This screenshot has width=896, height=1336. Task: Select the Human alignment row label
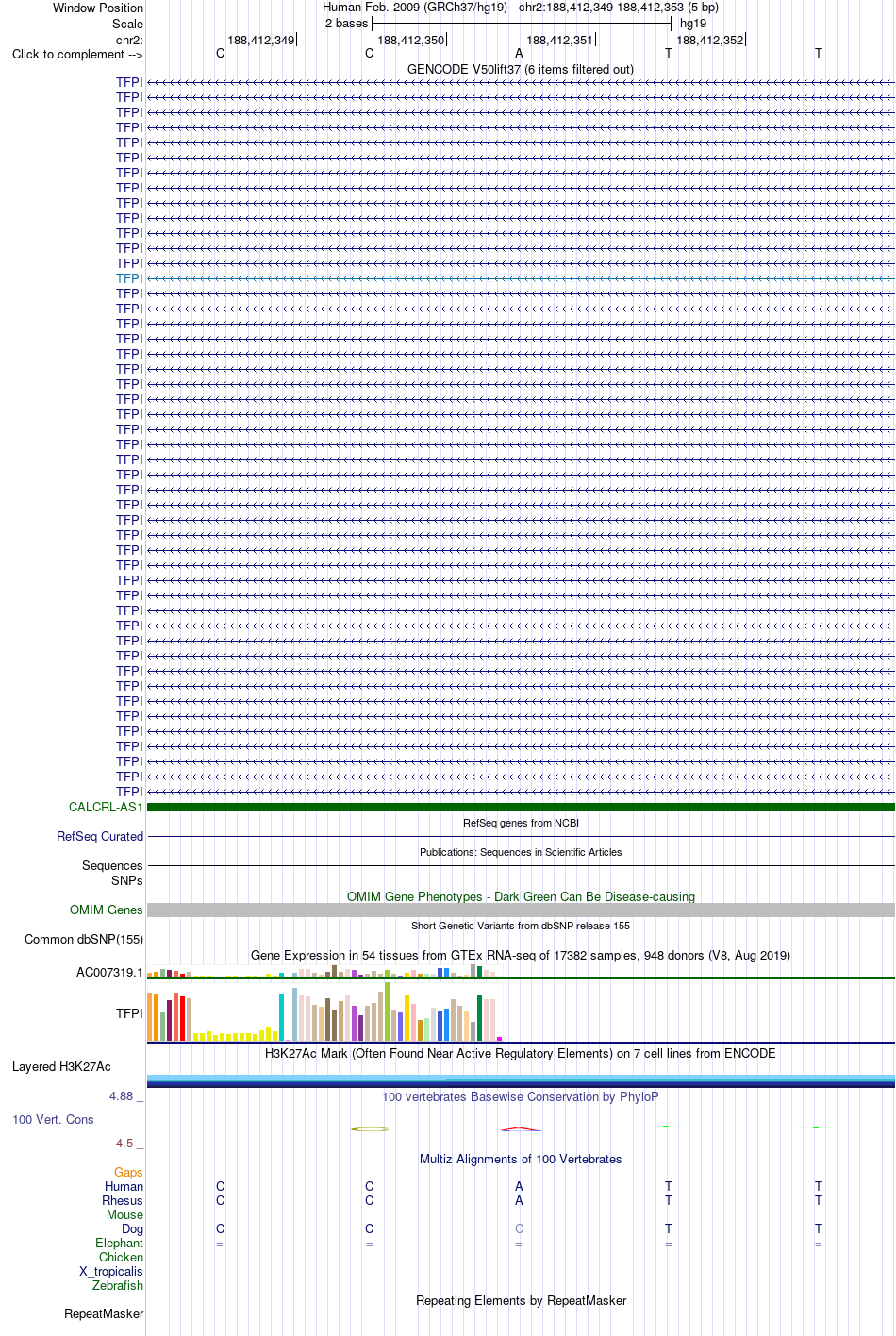(x=124, y=1186)
